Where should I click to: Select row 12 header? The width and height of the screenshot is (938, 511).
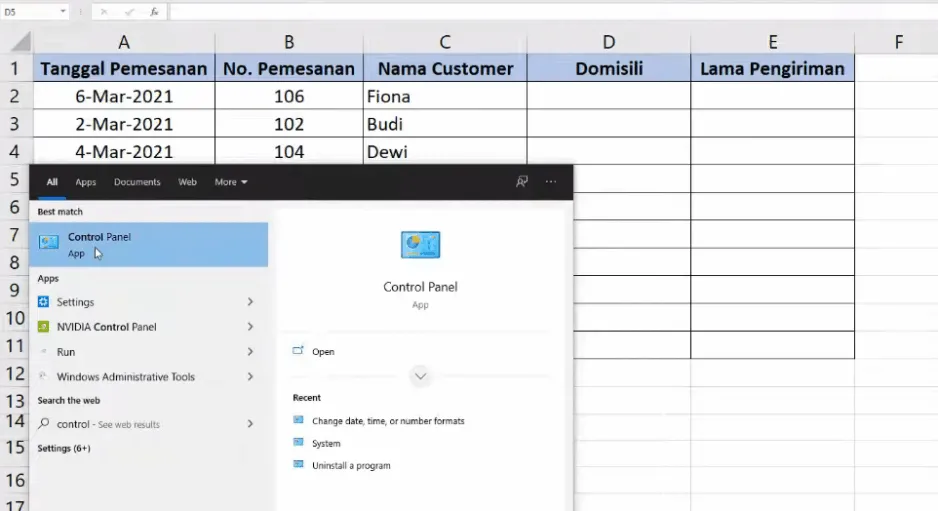click(14, 373)
